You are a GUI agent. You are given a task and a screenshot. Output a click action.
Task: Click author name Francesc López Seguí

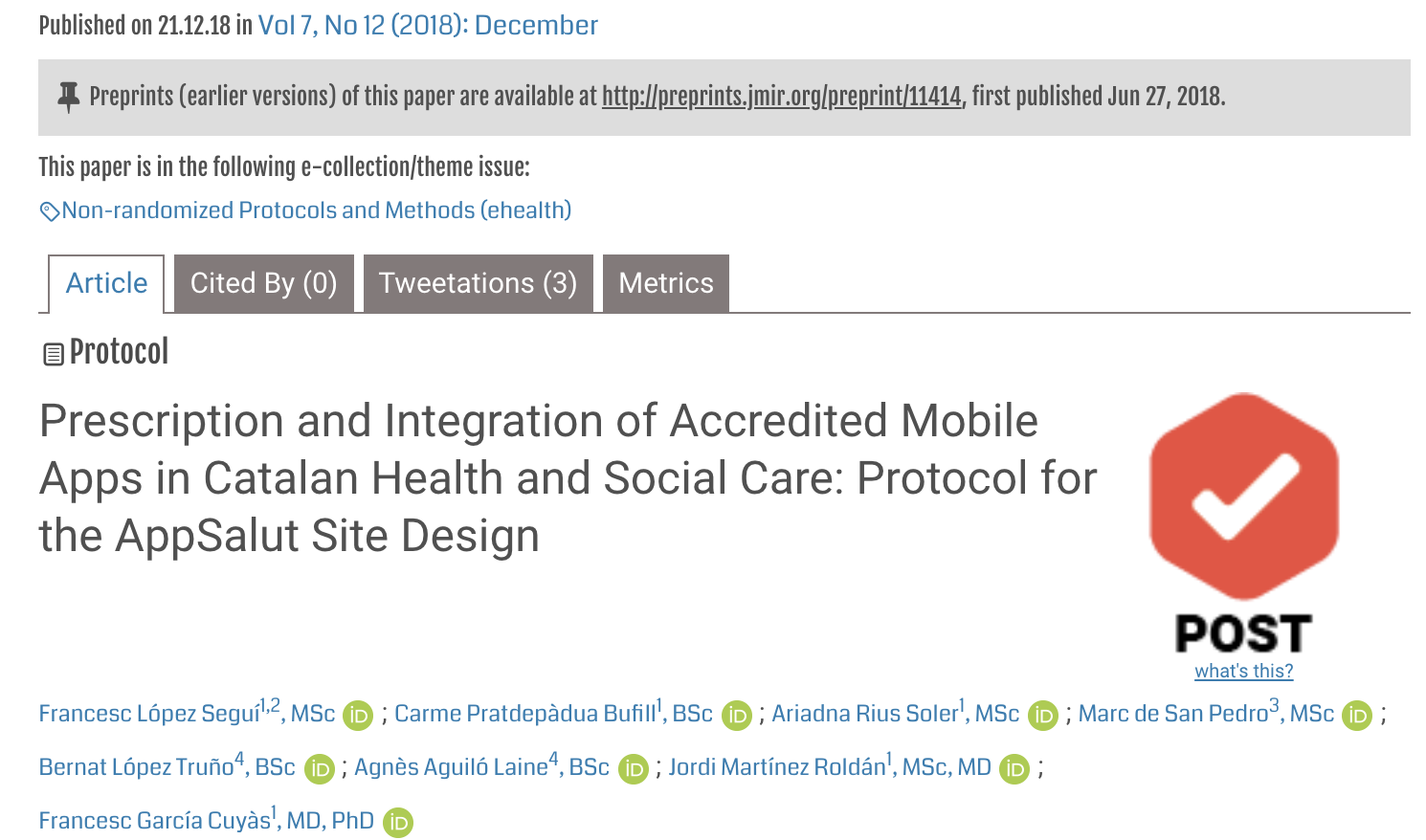148,715
